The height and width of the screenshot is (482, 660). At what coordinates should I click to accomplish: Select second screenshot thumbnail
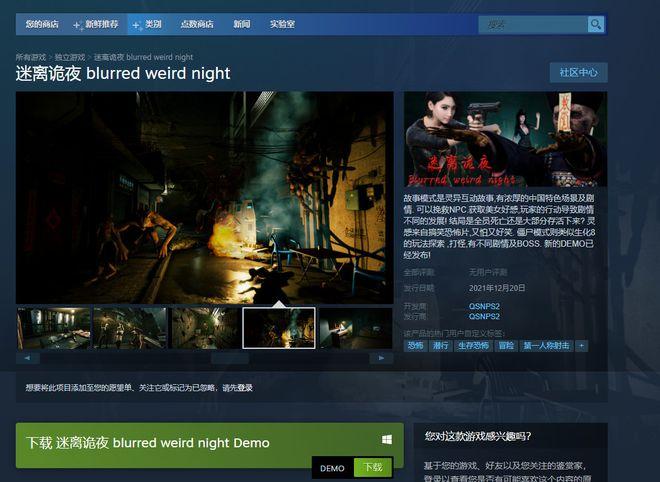[x=130, y=328]
